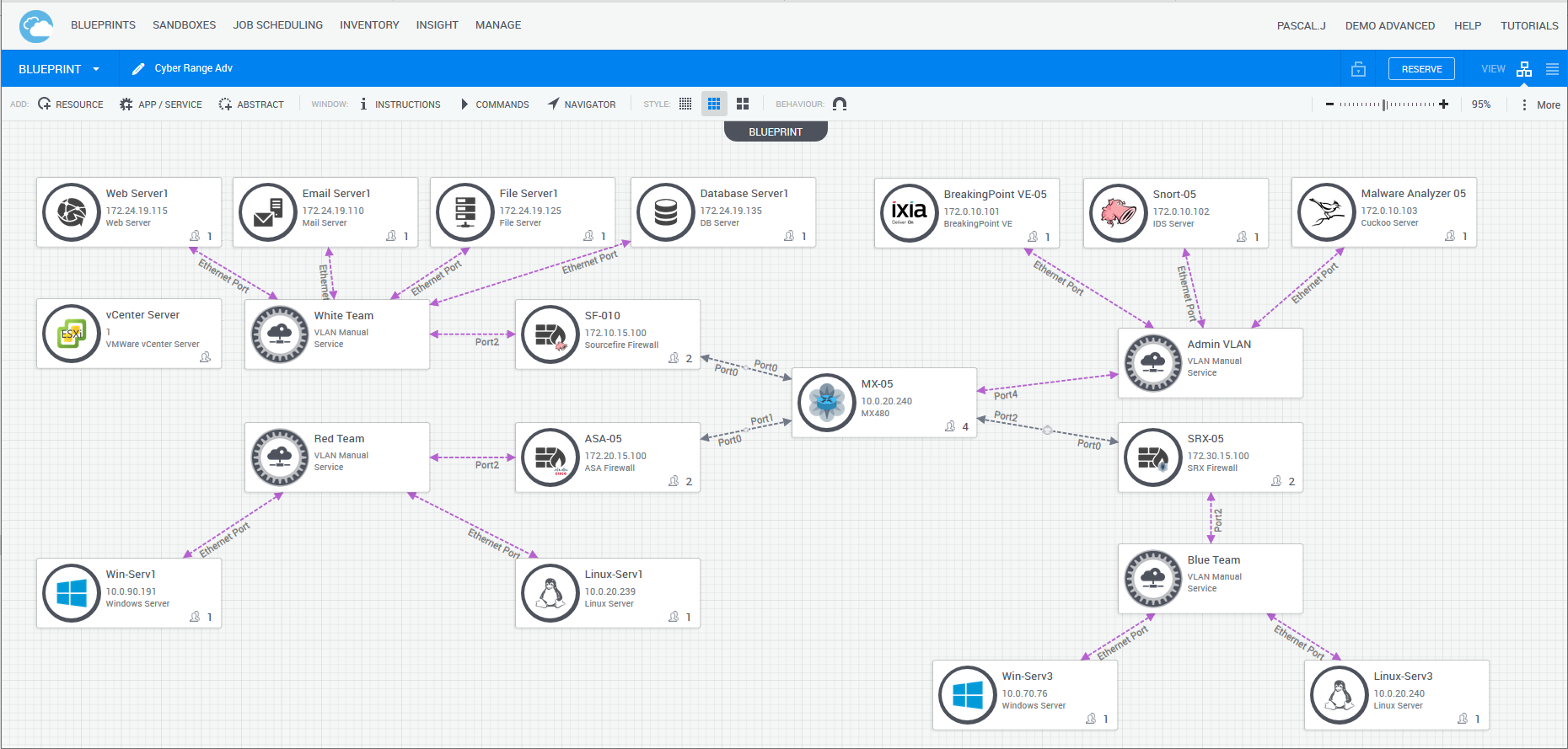The height and width of the screenshot is (749, 1568).
Task: Select the SRX-05 firewall icon
Action: [x=1153, y=457]
